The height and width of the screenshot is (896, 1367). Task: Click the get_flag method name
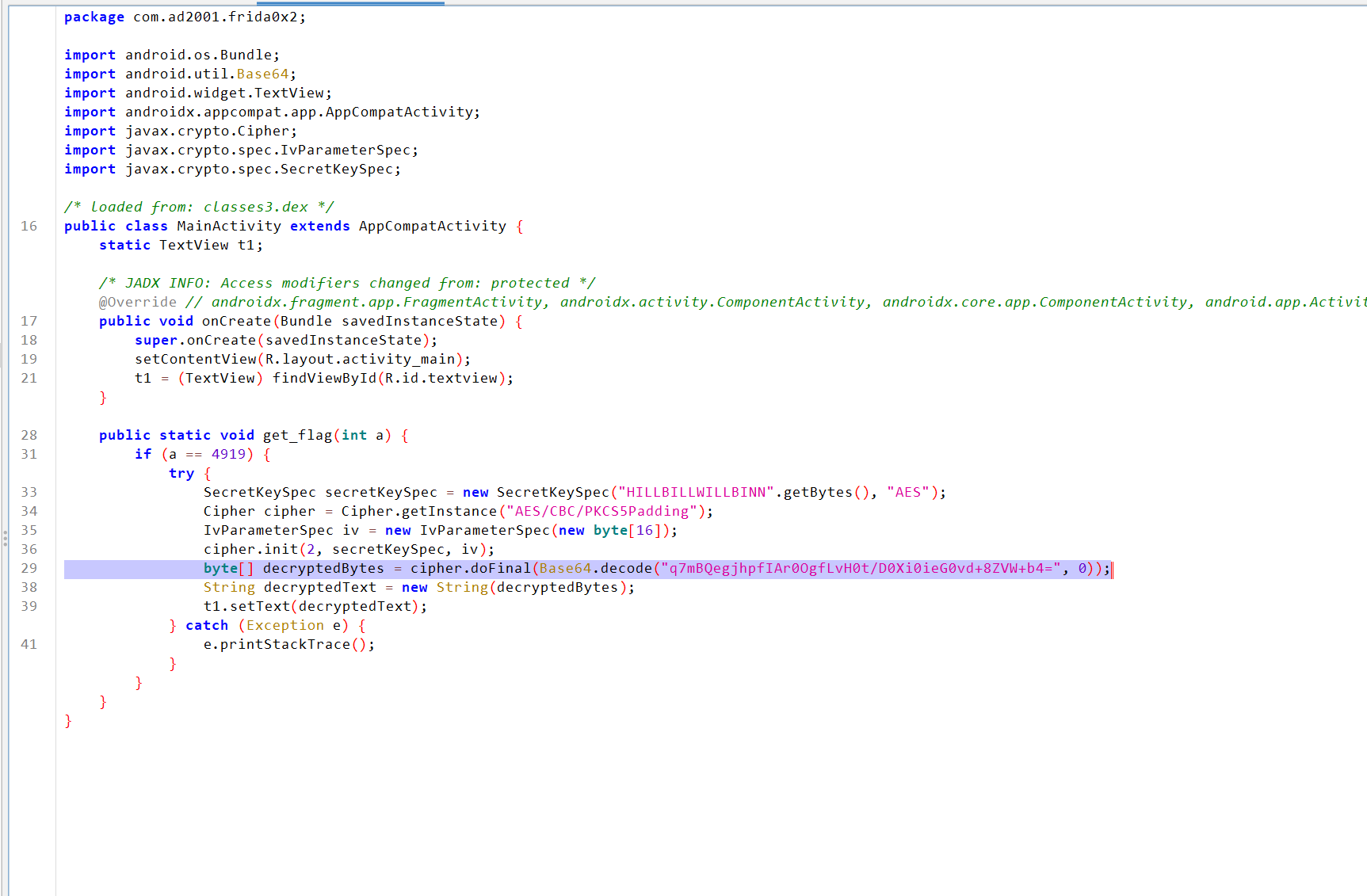coord(297,435)
